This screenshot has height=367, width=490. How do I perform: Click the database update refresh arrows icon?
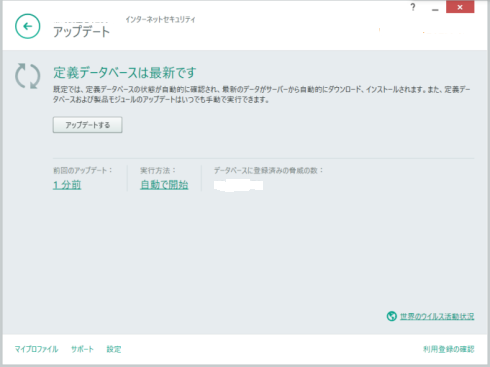(28, 76)
